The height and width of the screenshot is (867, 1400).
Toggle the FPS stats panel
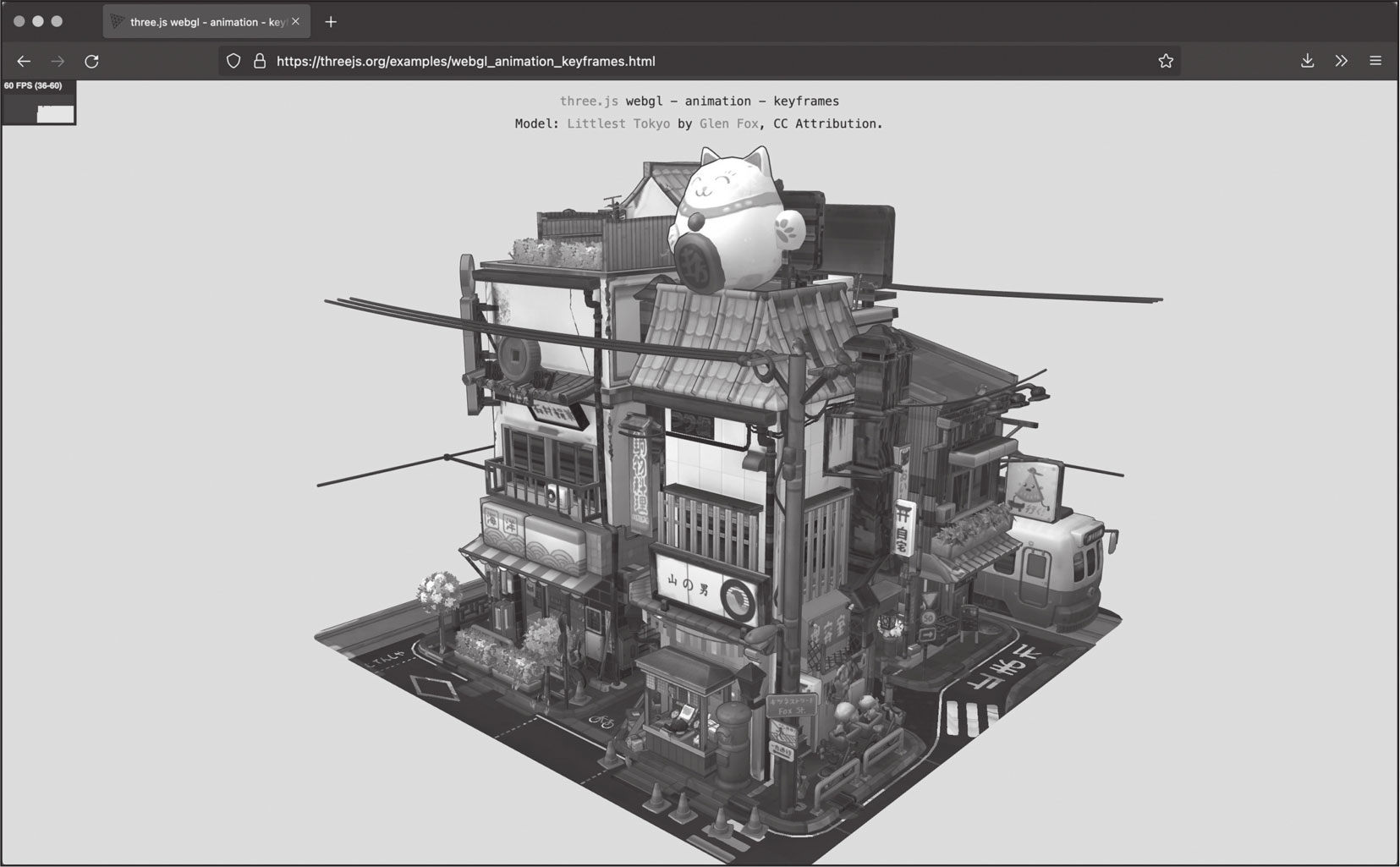click(x=39, y=102)
